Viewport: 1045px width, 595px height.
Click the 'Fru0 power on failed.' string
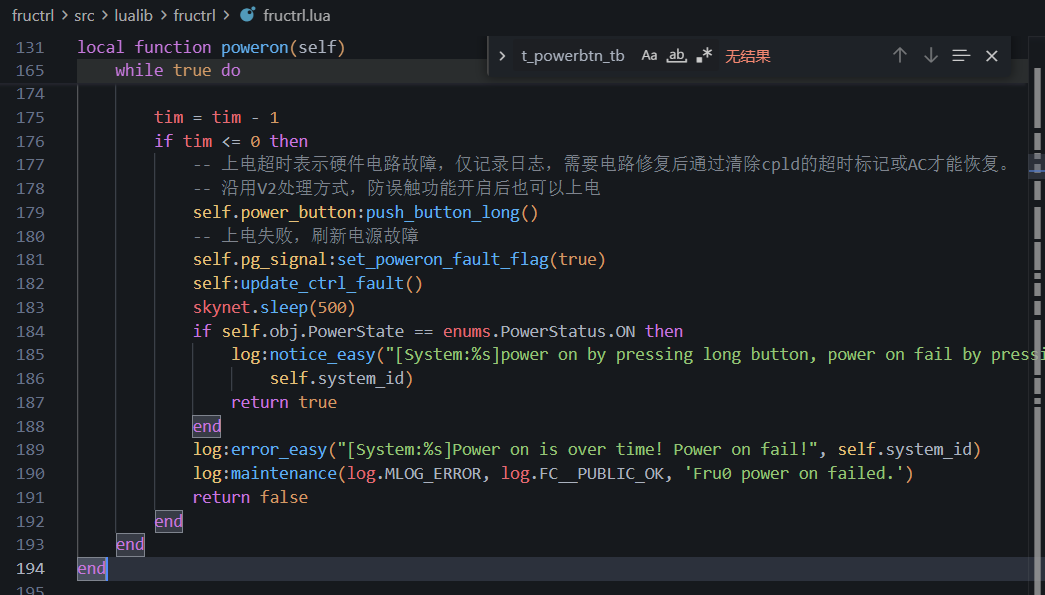(x=794, y=474)
